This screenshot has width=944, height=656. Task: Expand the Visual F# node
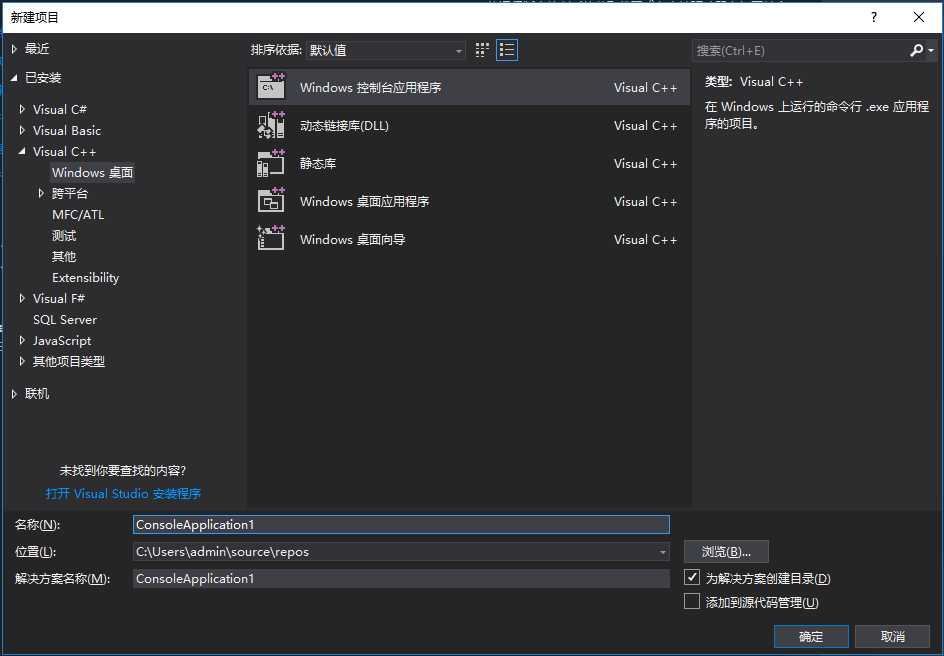click(x=22, y=299)
